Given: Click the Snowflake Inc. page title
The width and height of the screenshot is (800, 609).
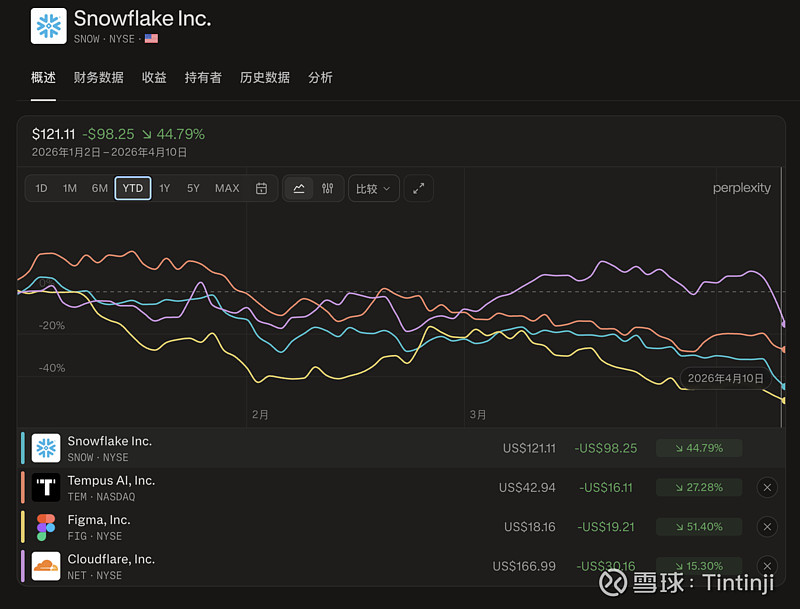Looking at the screenshot, I should coord(142,19).
